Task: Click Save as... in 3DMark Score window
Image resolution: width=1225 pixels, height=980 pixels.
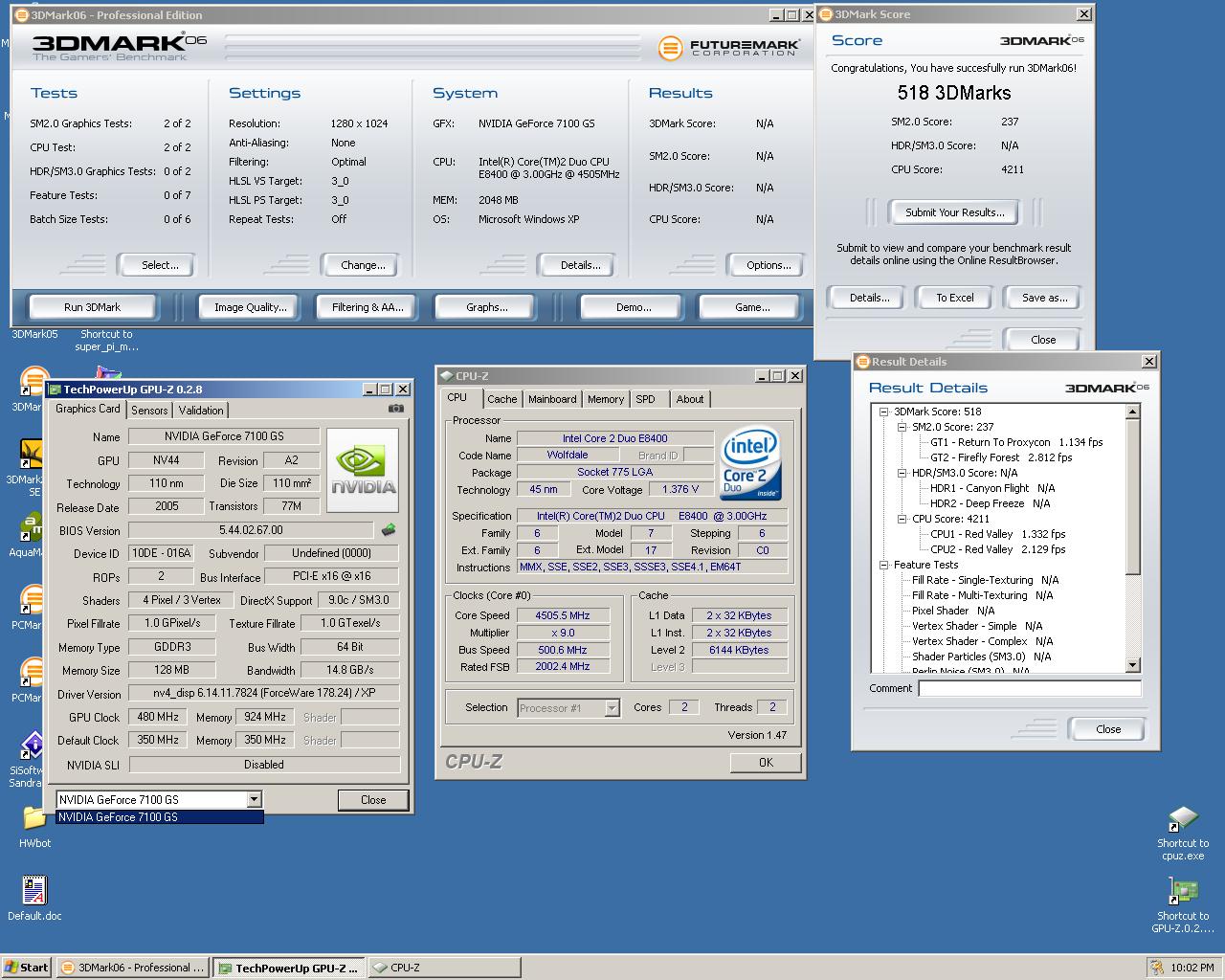Action: coord(1044,298)
